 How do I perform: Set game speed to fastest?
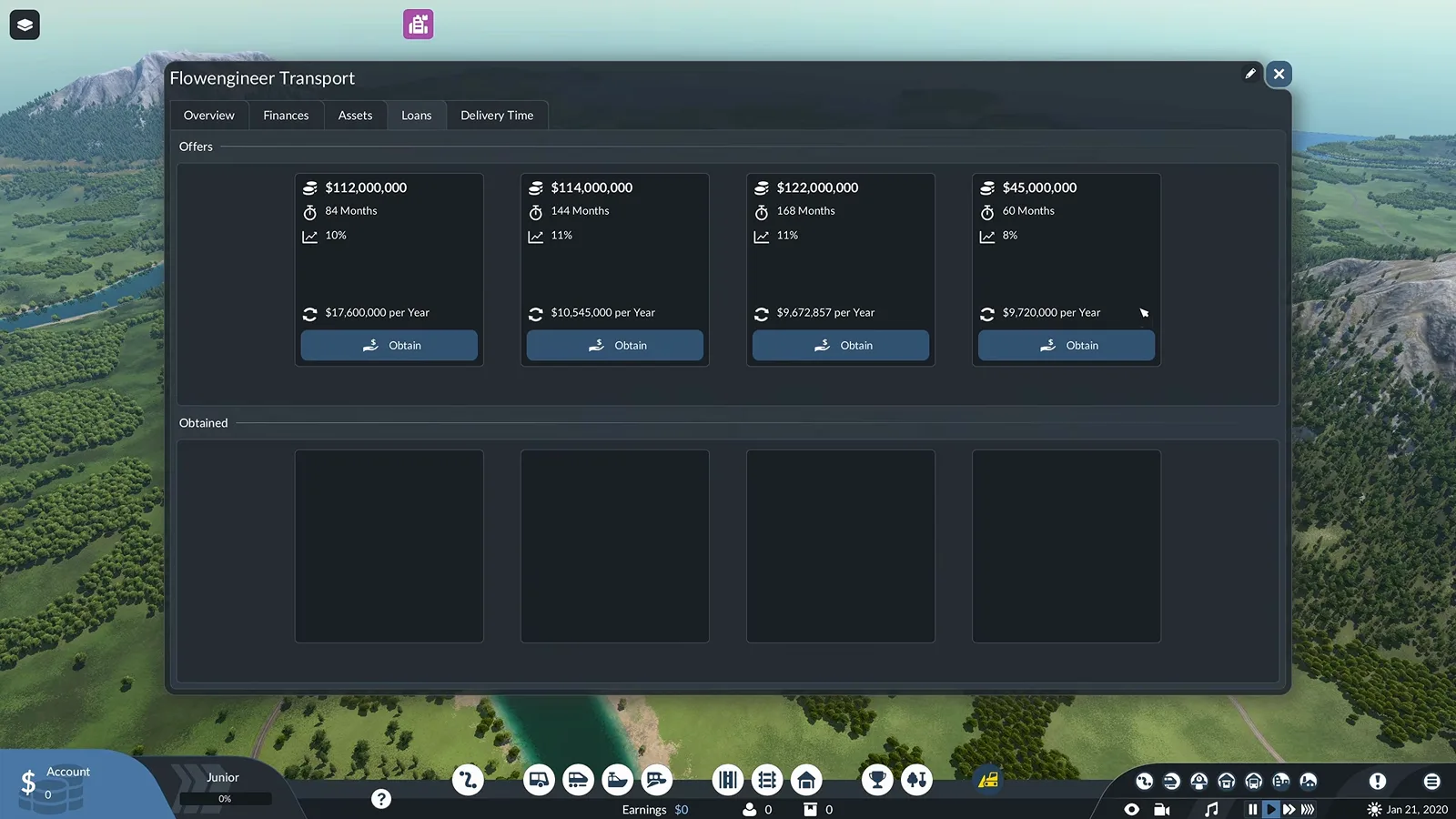click(x=1309, y=809)
